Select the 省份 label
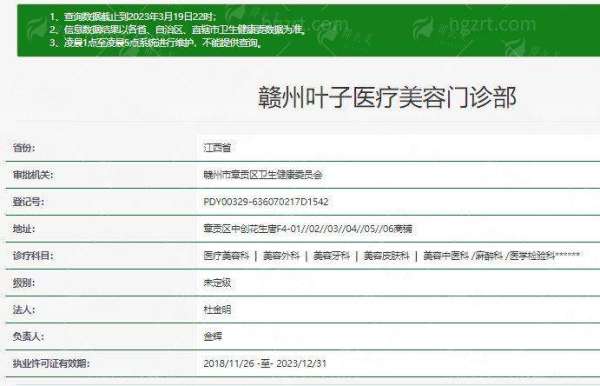This screenshot has height=386, width=600. point(24,148)
